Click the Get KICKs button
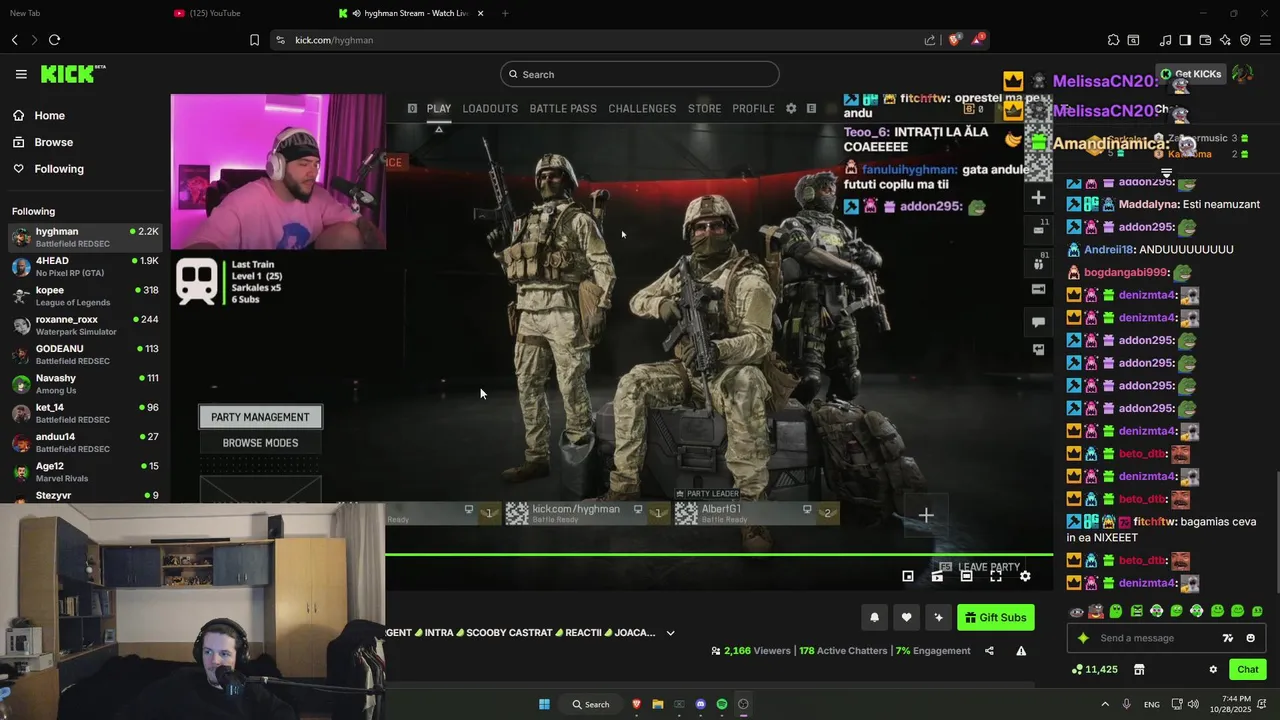The height and width of the screenshot is (720, 1280). (x=1191, y=74)
